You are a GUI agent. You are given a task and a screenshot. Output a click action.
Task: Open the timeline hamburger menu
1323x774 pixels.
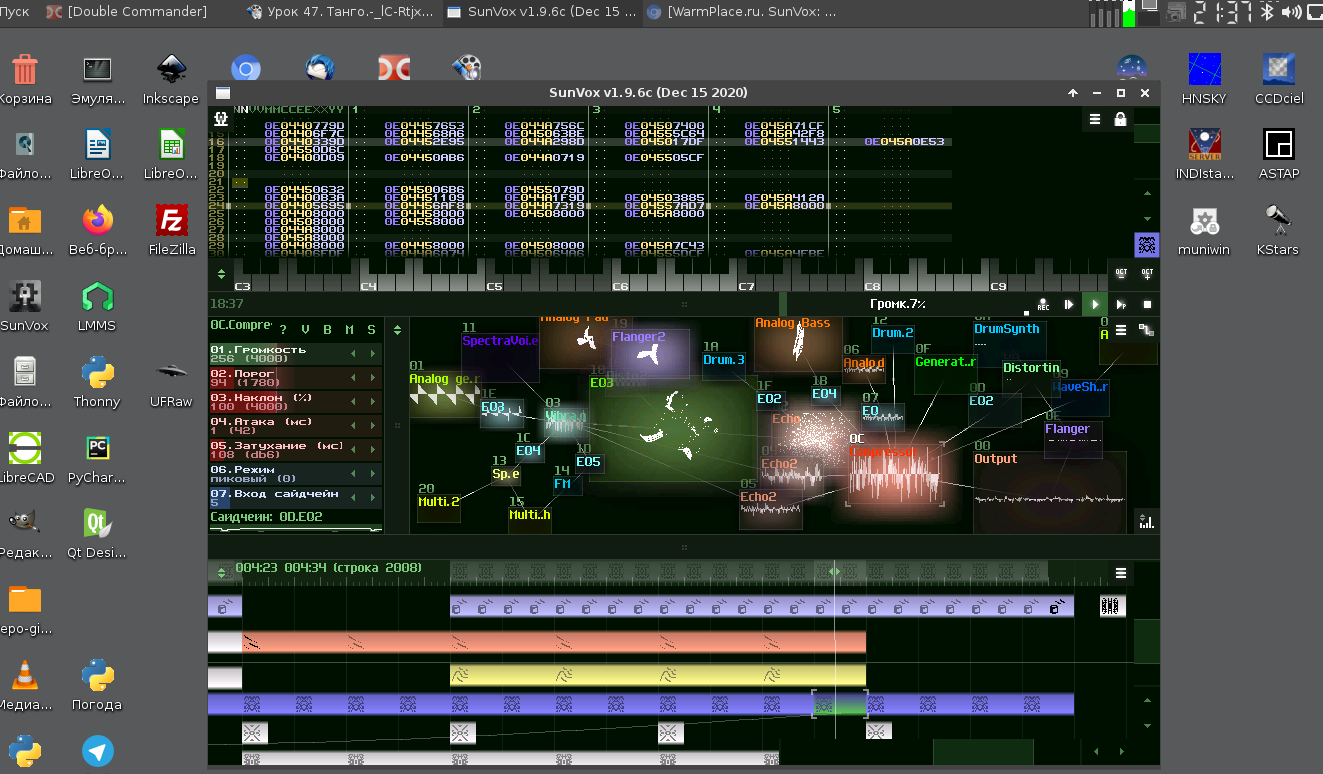click(x=1121, y=573)
